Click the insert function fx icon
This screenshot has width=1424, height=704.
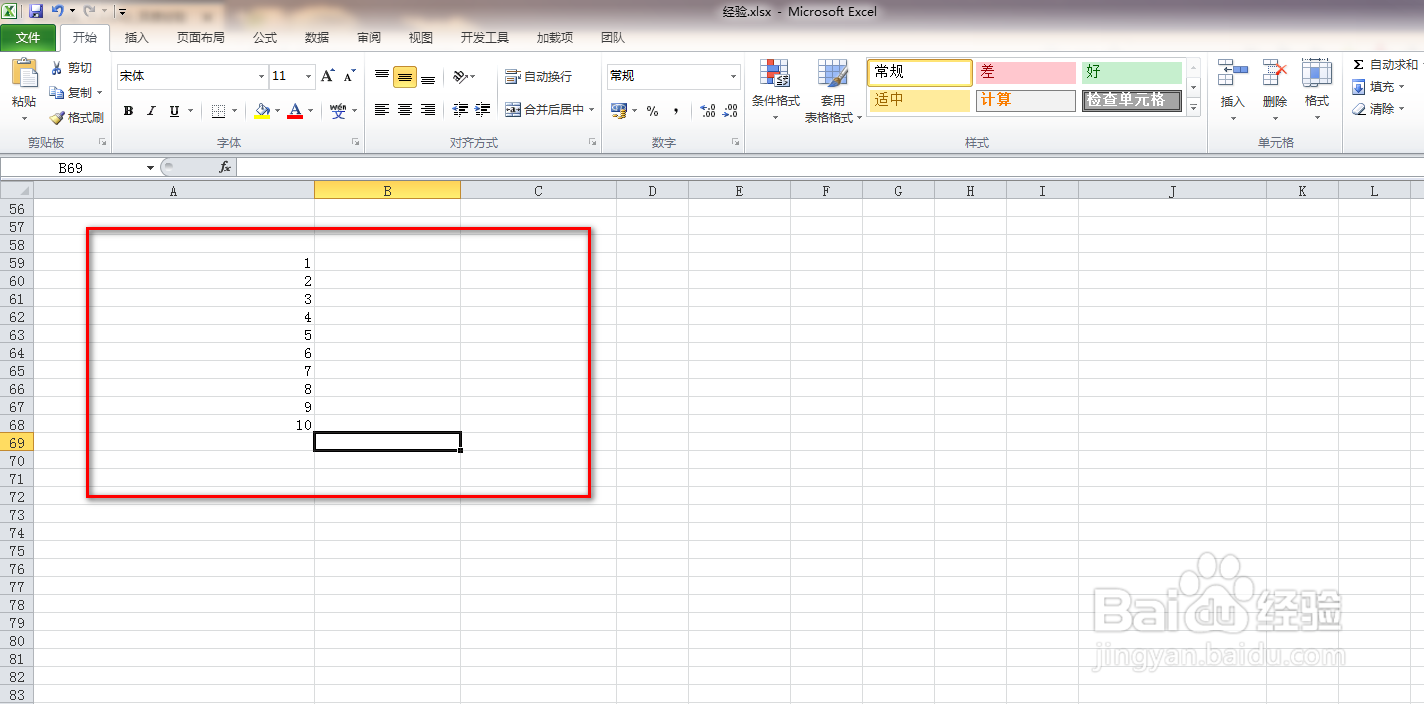tap(225, 167)
